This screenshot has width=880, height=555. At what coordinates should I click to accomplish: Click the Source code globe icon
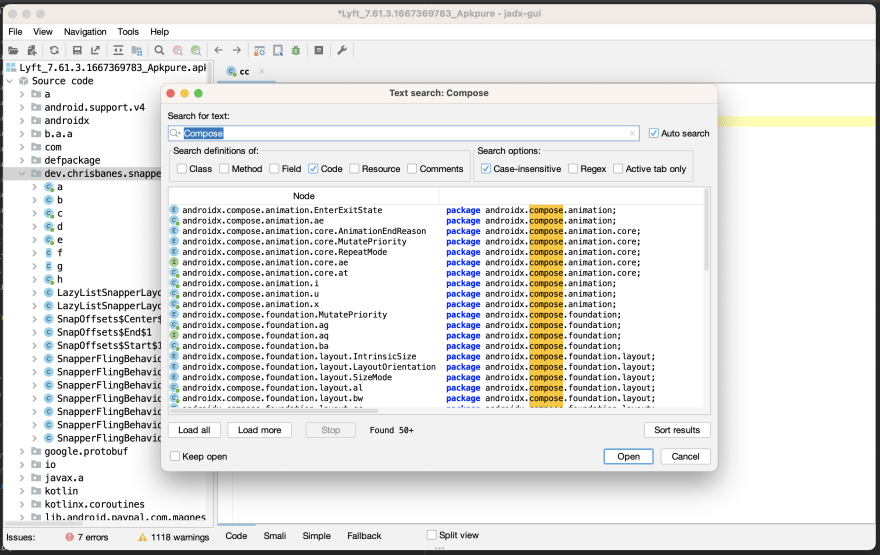[x=24, y=81]
